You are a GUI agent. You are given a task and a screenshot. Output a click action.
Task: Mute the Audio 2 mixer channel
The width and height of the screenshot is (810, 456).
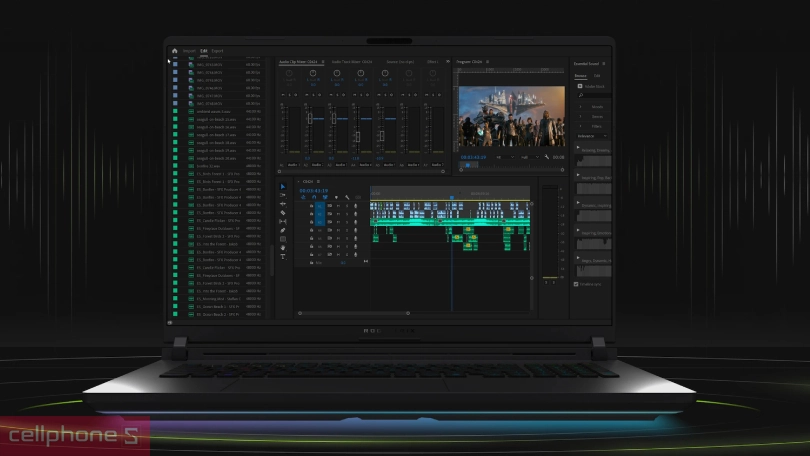click(x=307, y=95)
